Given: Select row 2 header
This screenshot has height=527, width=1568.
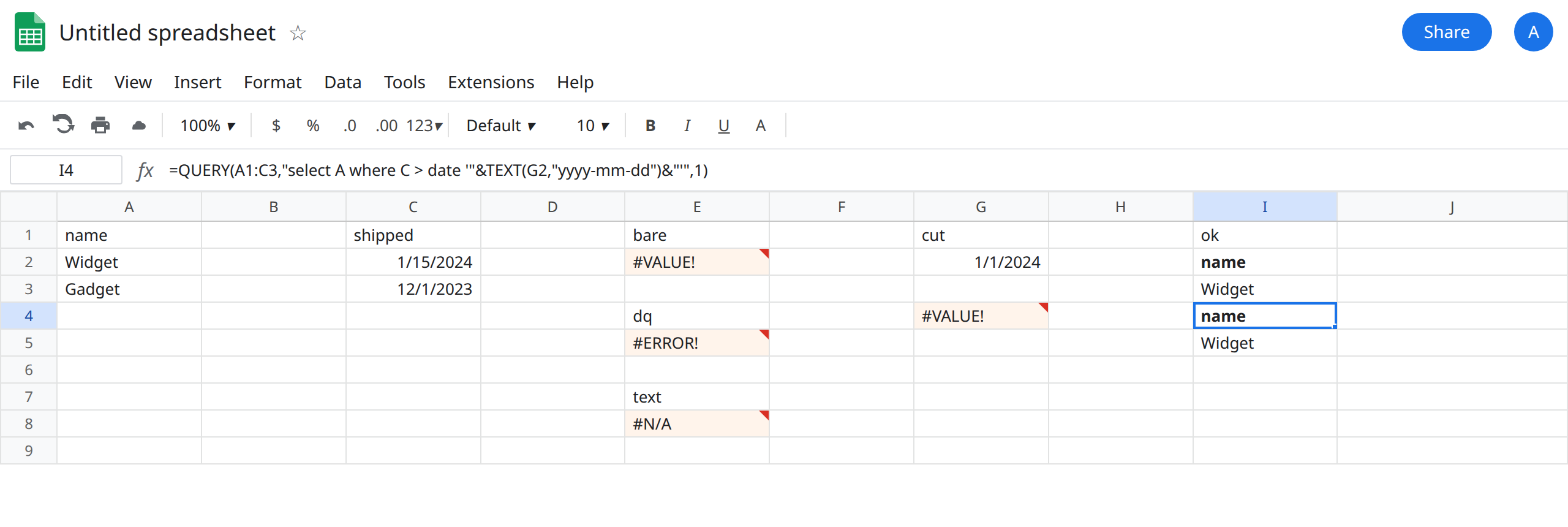Looking at the screenshot, I should coord(29,262).
